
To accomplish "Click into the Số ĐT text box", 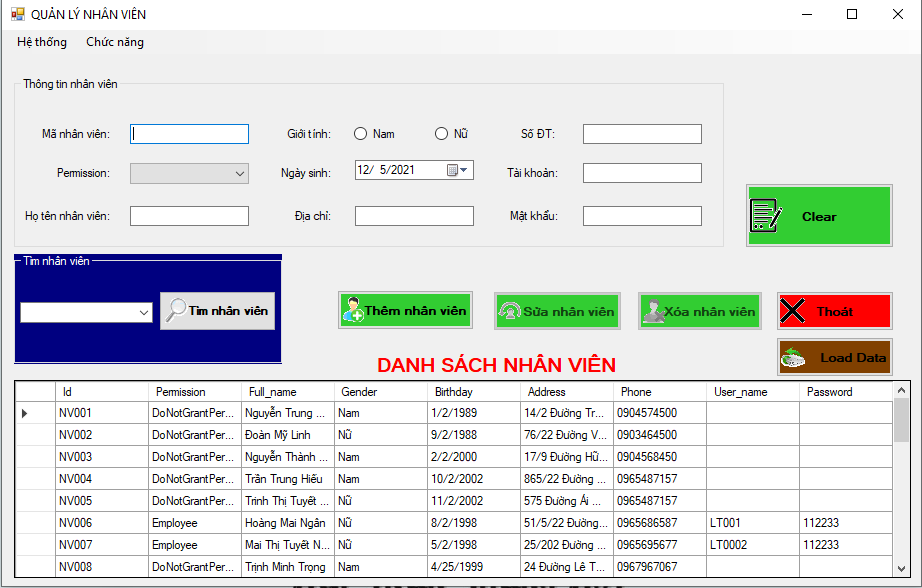I will coord(642,134).
